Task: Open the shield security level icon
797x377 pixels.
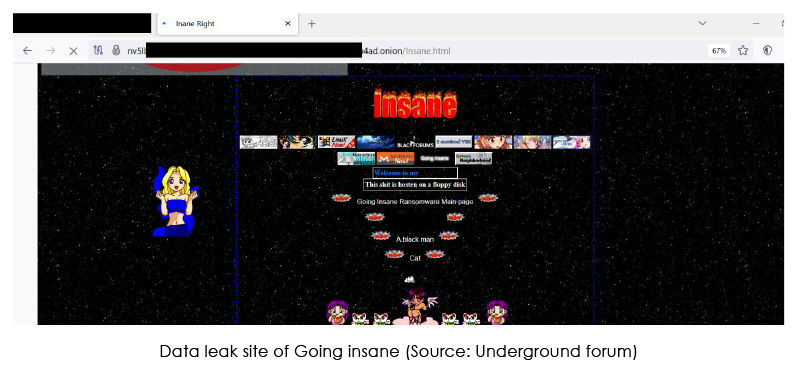Action: (768, 50)
